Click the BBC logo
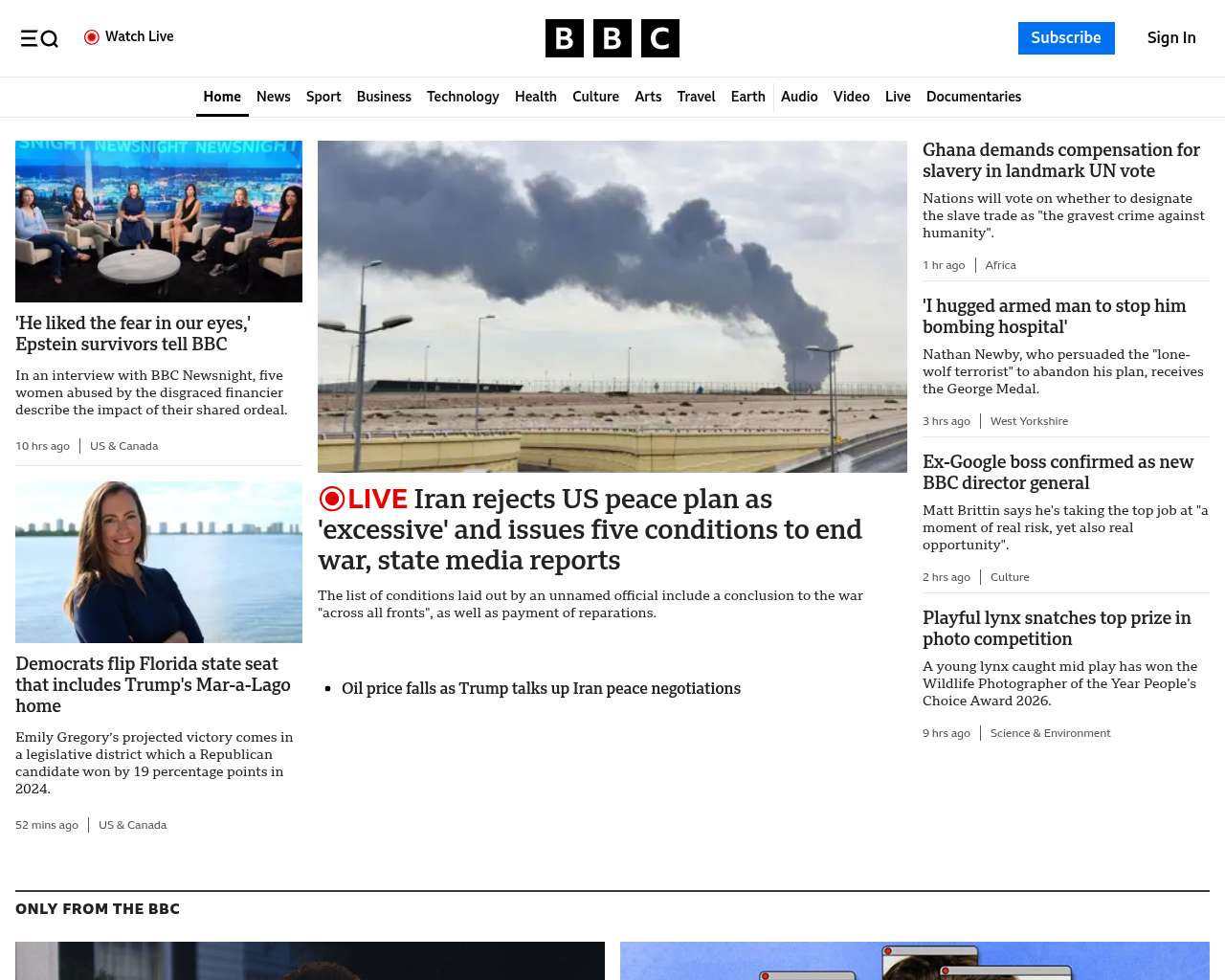 coord(612,38)
